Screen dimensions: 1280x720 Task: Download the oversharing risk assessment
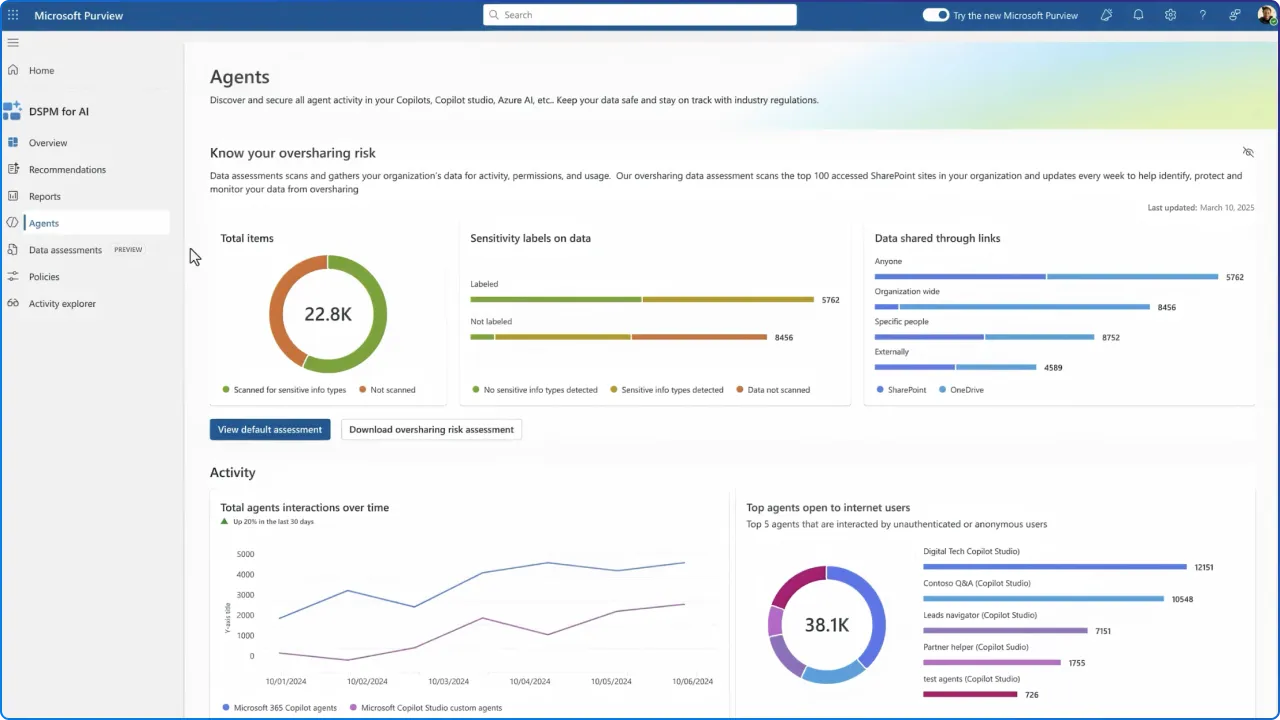pyautogui.click(x=431, y=429)
